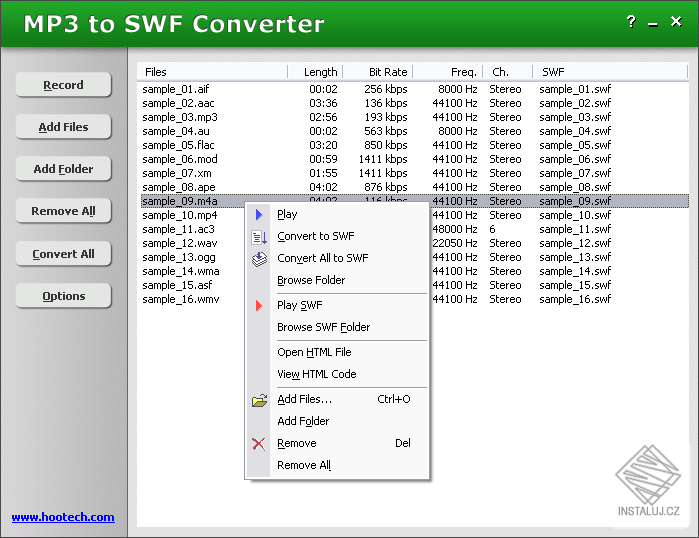This screenshot has width=699, height=538.
Task: Select file sample_04.au
Action: tap(176, 131)
